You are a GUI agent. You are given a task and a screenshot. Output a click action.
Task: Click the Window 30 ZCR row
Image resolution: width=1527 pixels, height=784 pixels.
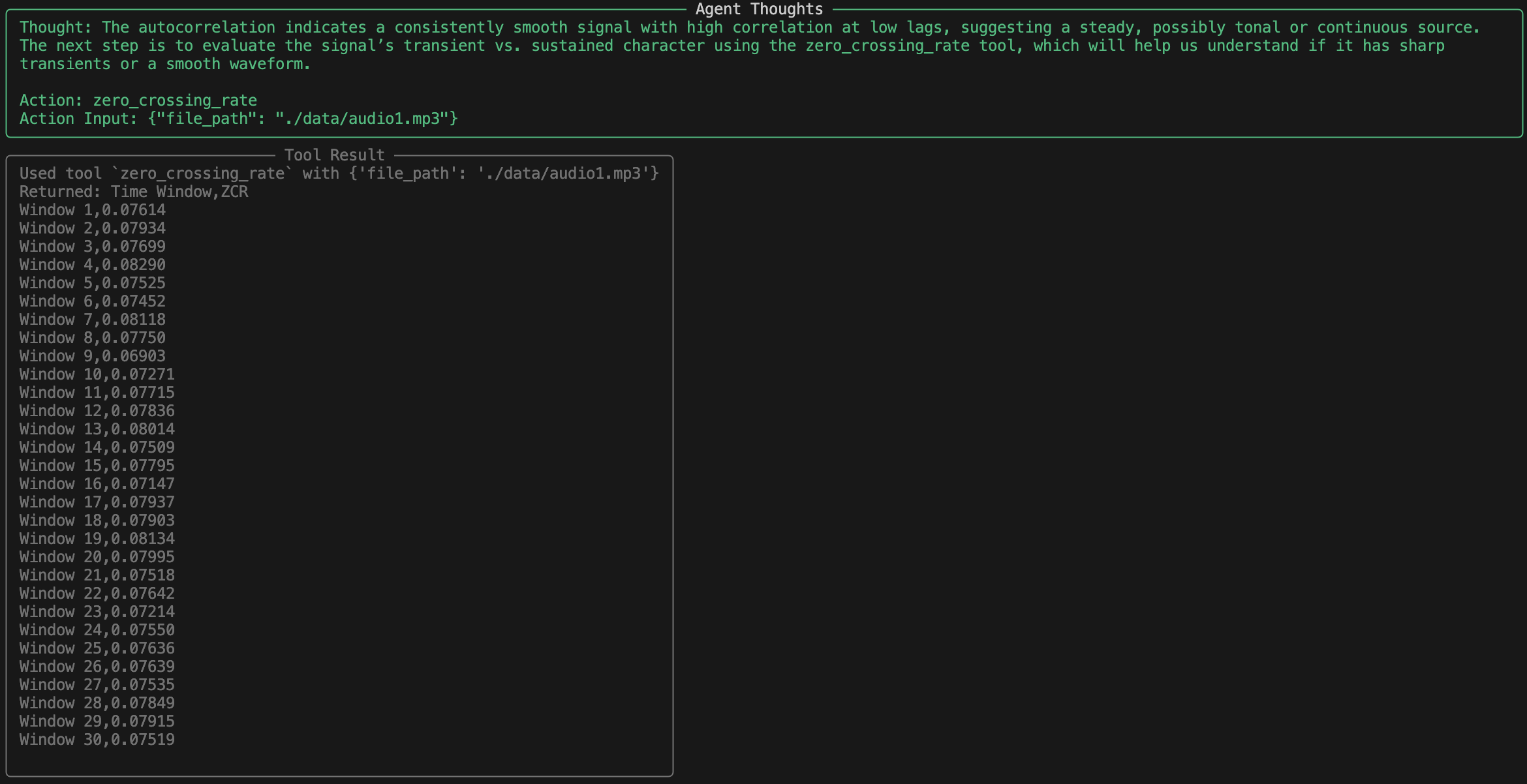pyautogui.click(x=97, y=739)
